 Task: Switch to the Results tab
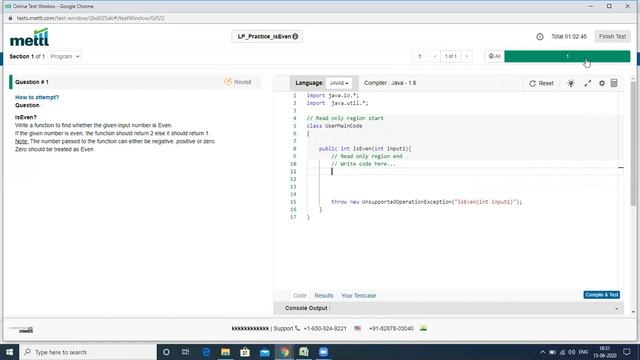click(324, 296)
